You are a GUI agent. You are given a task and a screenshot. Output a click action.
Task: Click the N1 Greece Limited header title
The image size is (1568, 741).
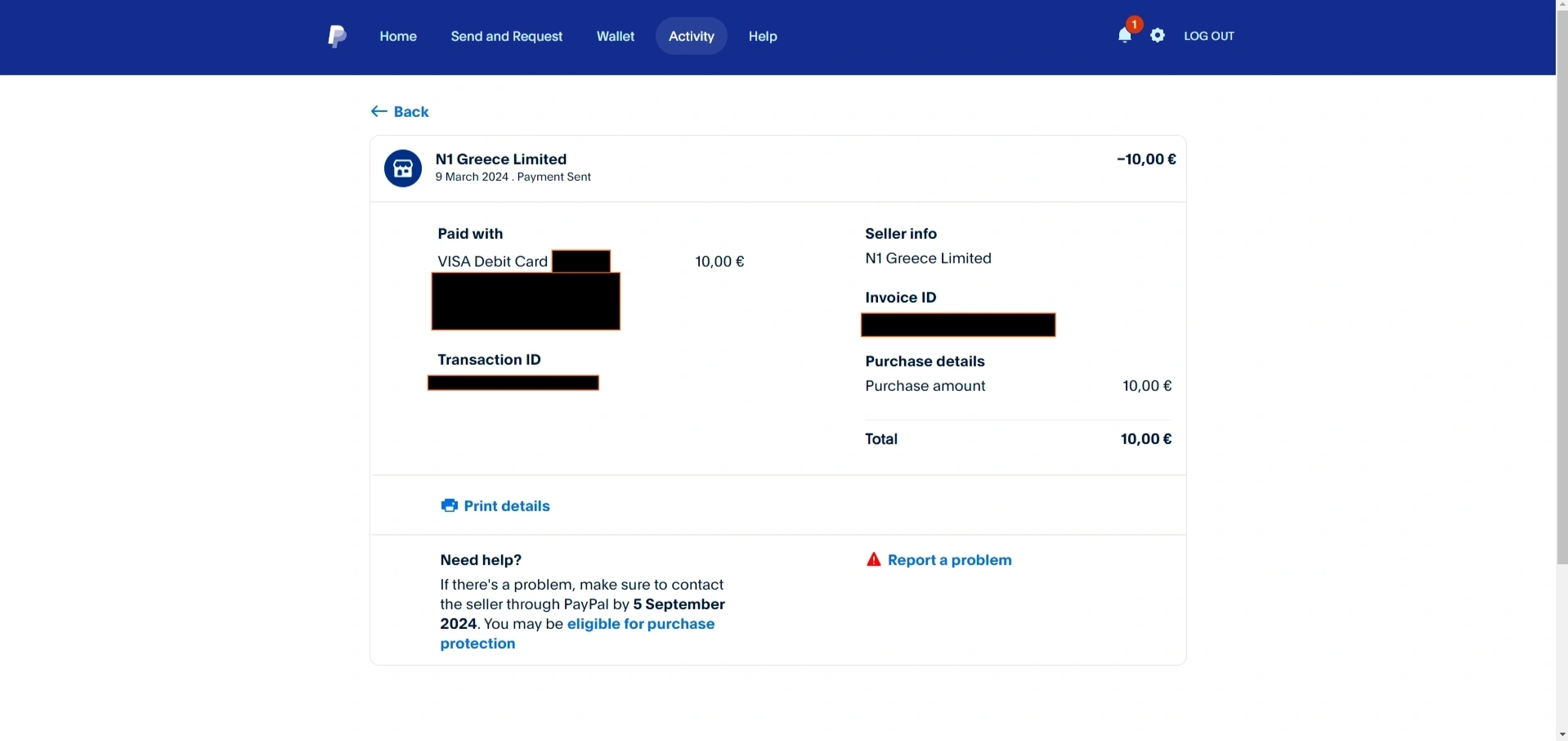[501, 159]
